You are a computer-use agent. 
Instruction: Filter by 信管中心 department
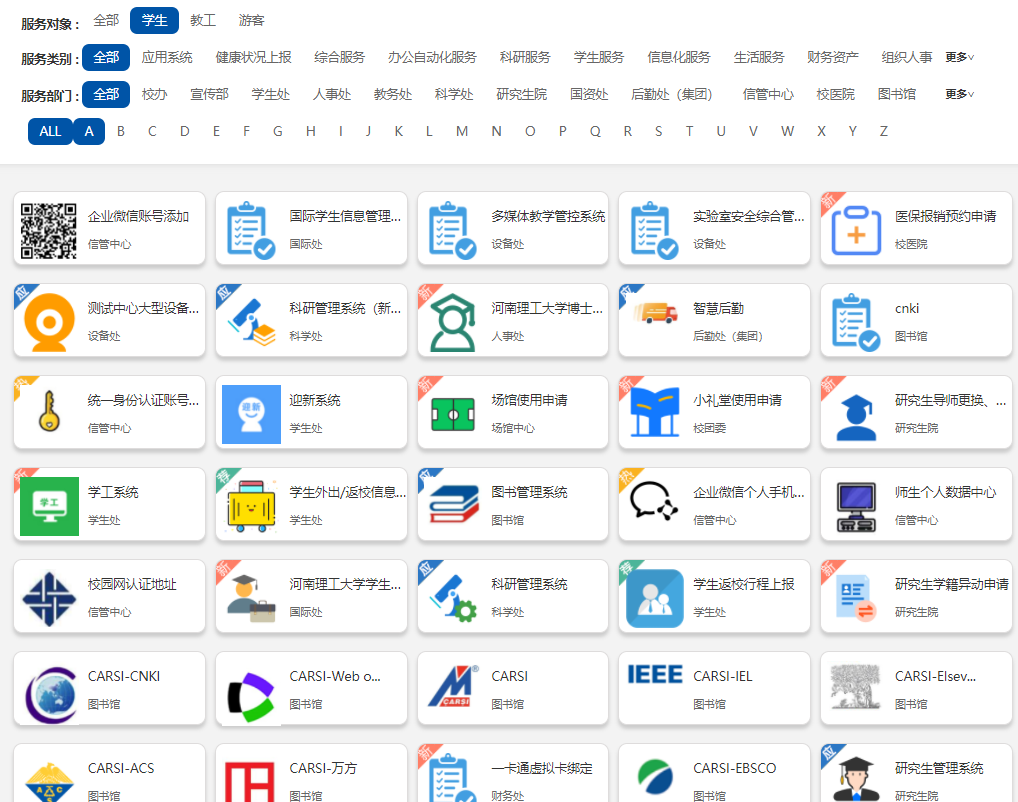[x=768, y=94]
